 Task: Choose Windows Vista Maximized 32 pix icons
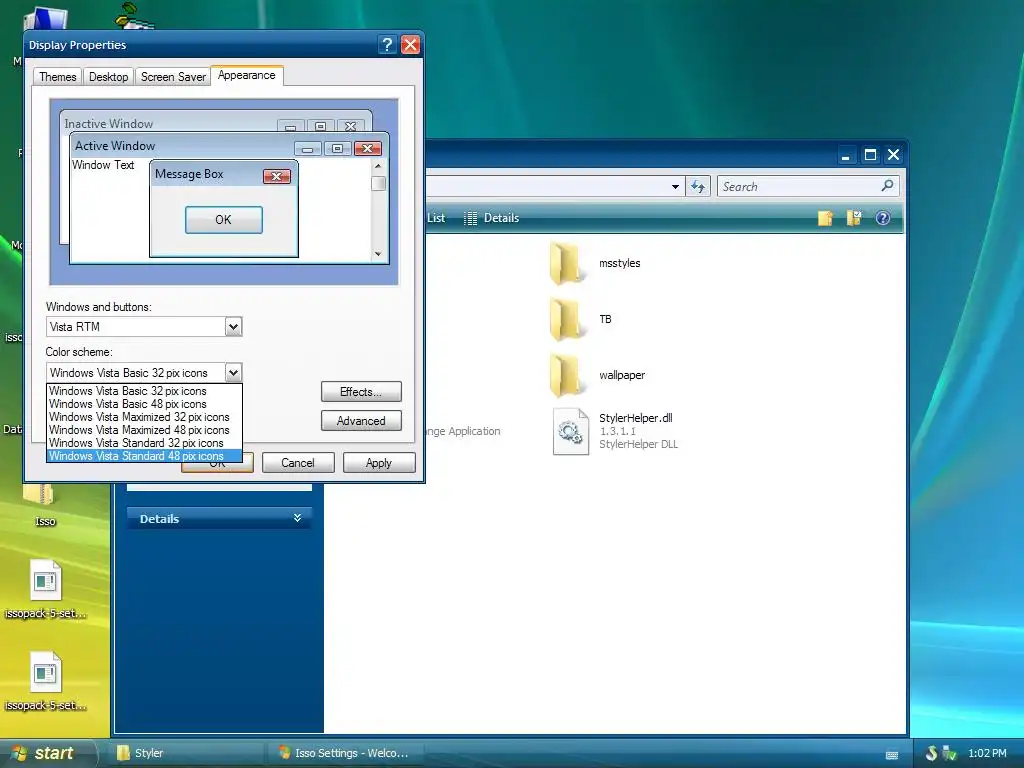pyautogui.click(x=144, y=417)
